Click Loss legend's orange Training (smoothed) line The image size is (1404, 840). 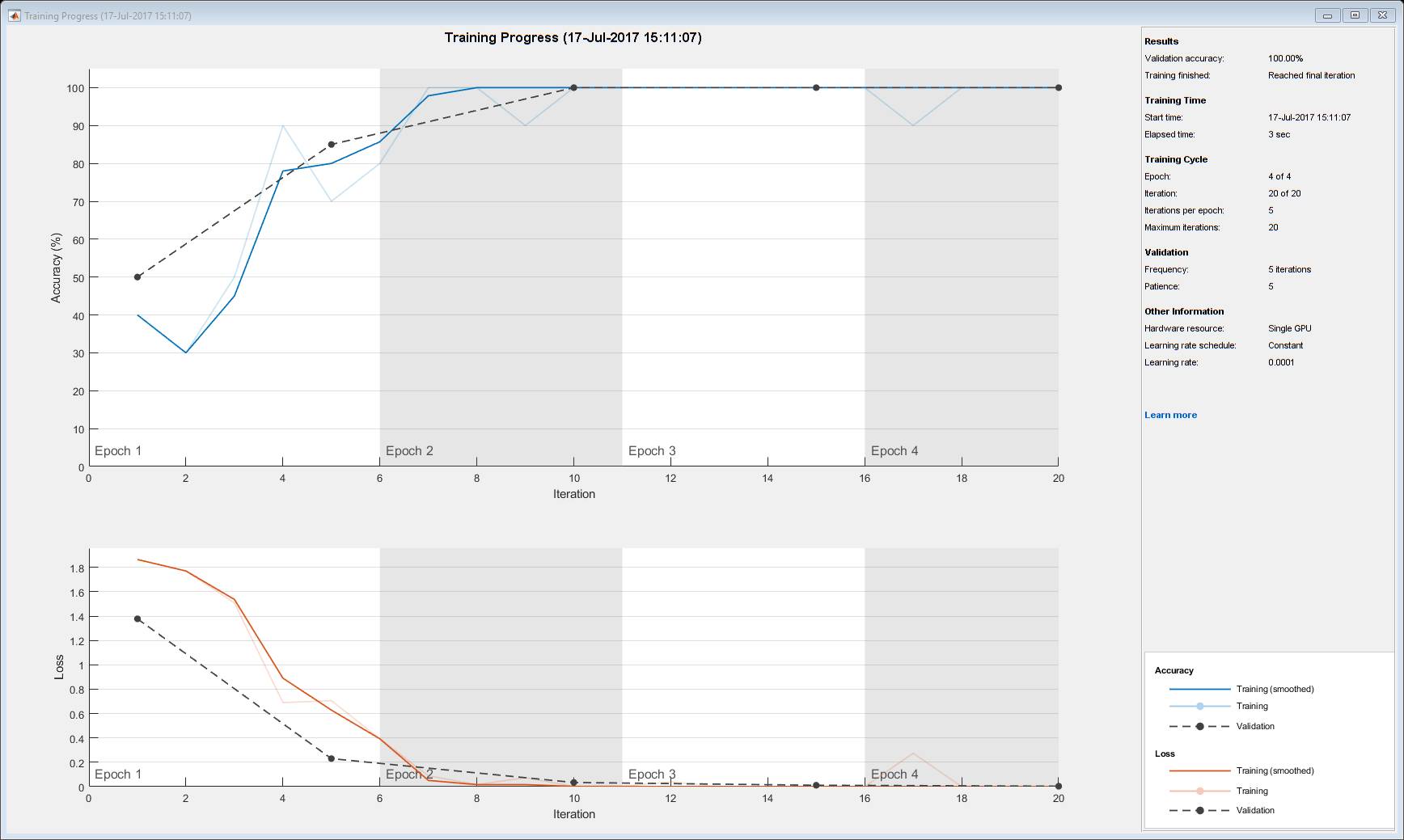pyautogui.click(x=1199, y=770)
